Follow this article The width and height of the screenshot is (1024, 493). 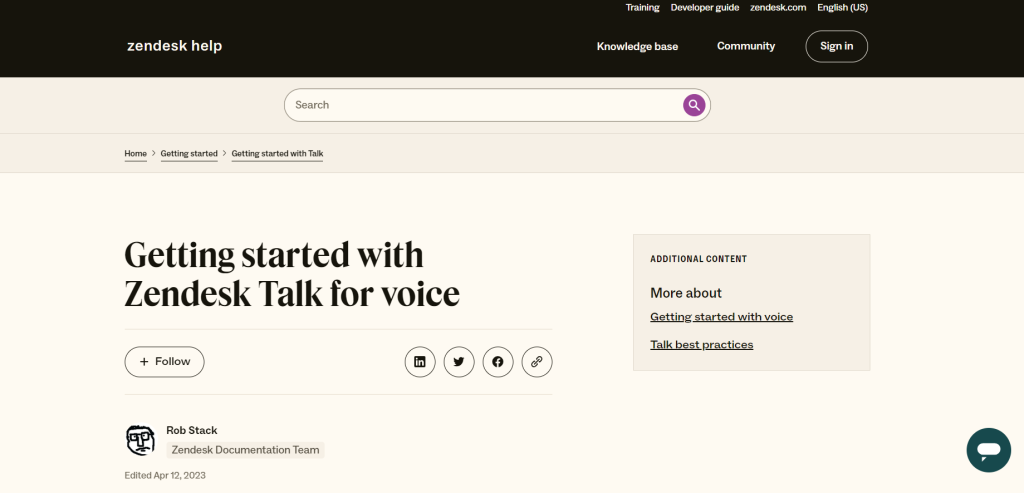pyautogui.click(x=165, y=362)
